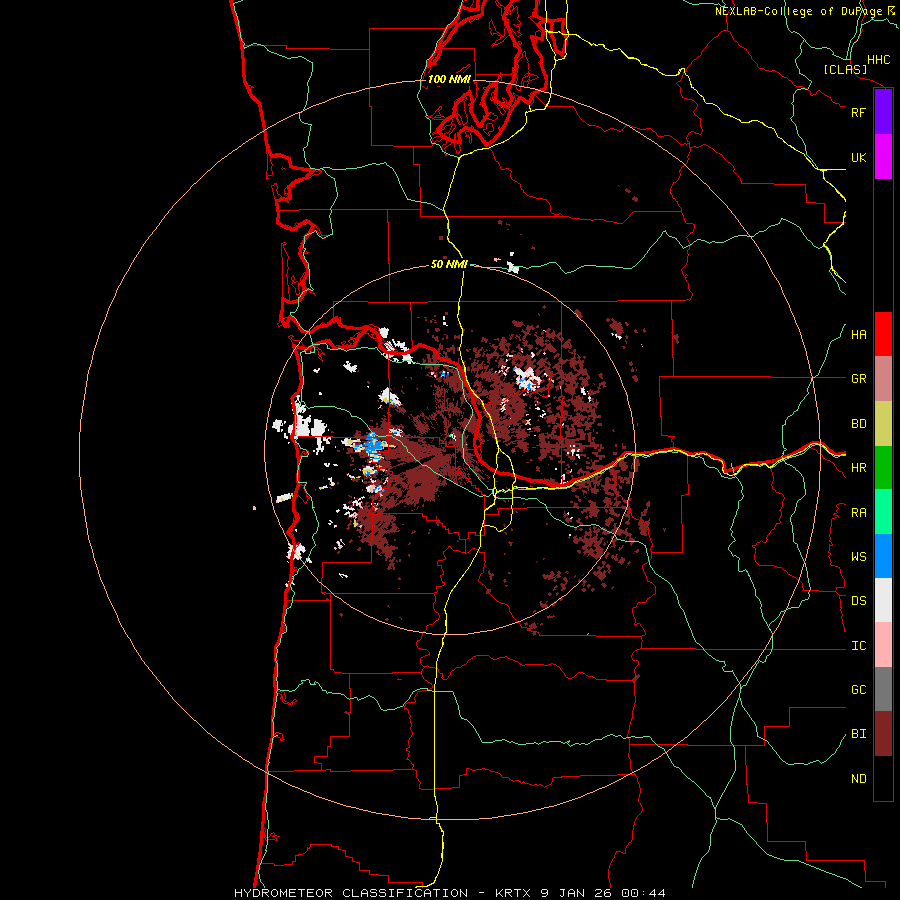Click the WS legend label

coord(858,557)
